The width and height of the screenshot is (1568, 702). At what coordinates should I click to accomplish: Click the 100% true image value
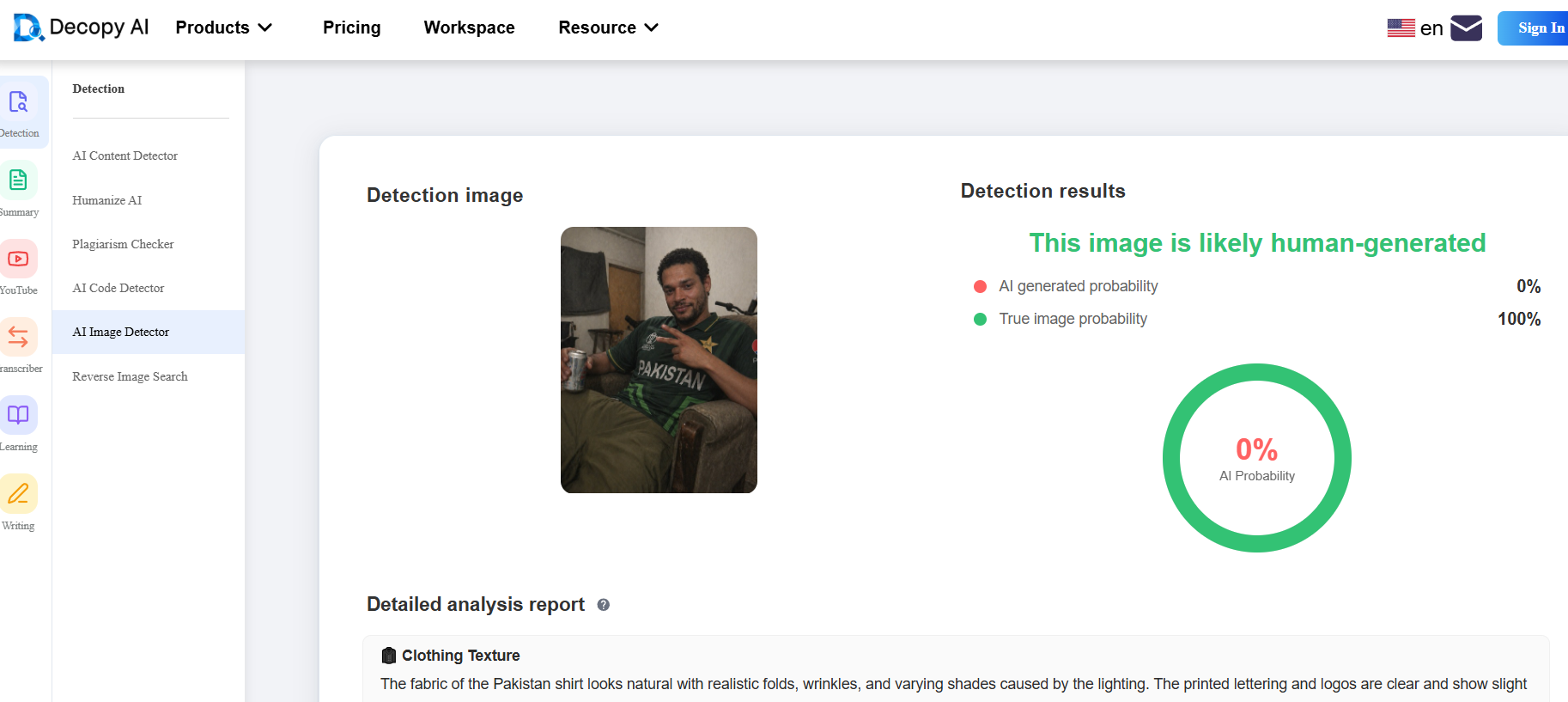point(1519,319)
